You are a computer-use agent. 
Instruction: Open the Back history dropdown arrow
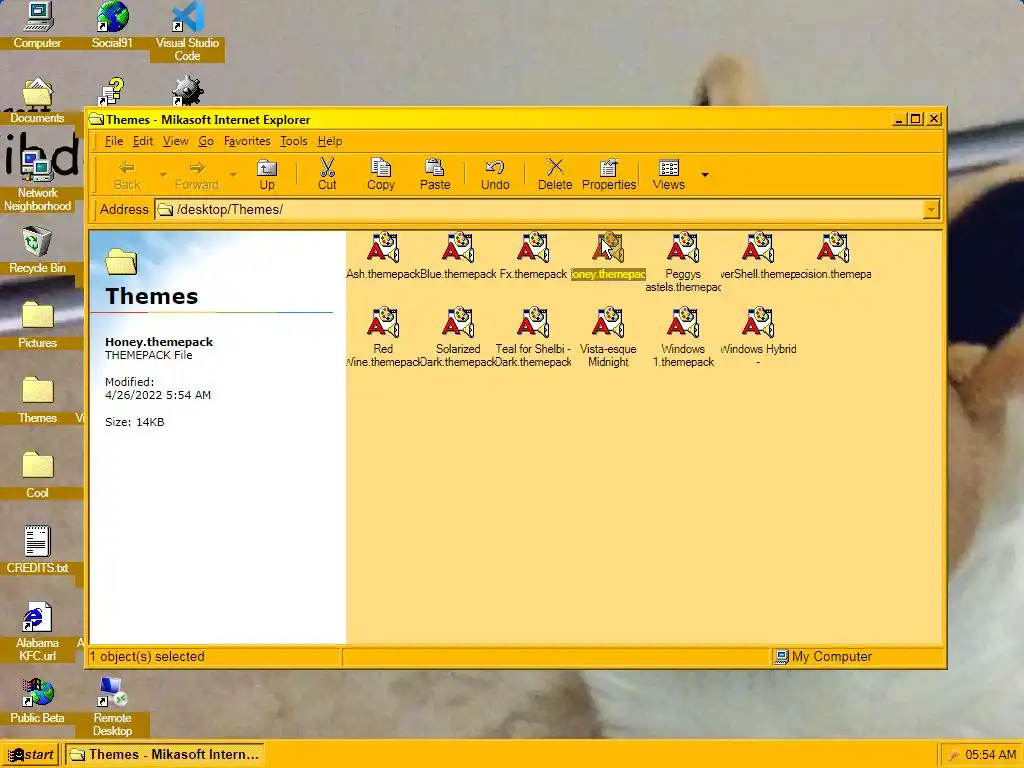(163, 174)
